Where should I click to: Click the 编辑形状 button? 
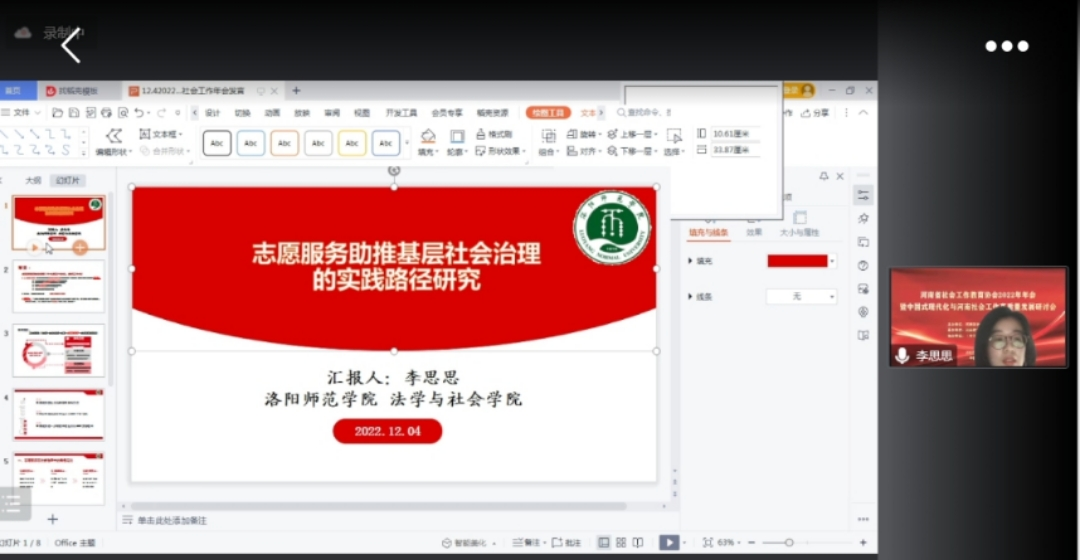click(113, 142)
